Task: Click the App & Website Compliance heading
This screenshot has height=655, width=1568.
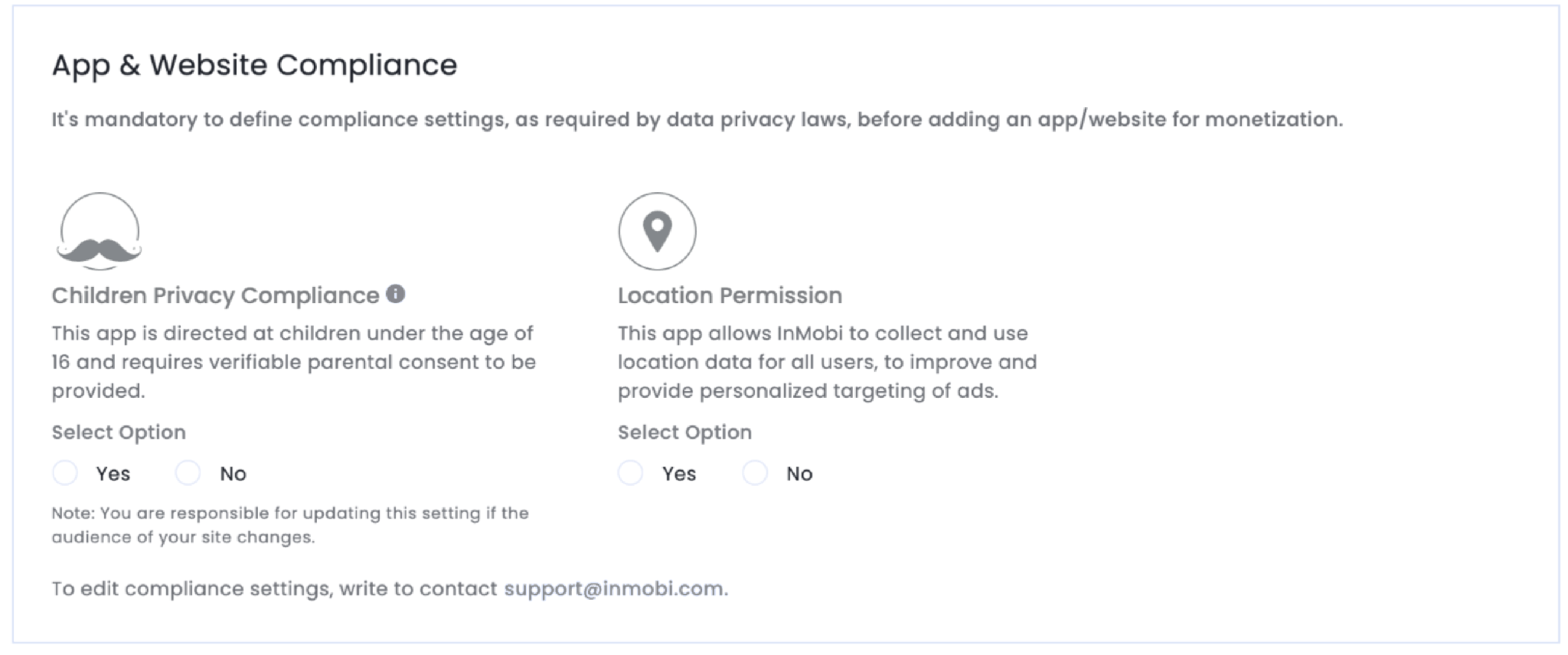Action: (254, 65)
